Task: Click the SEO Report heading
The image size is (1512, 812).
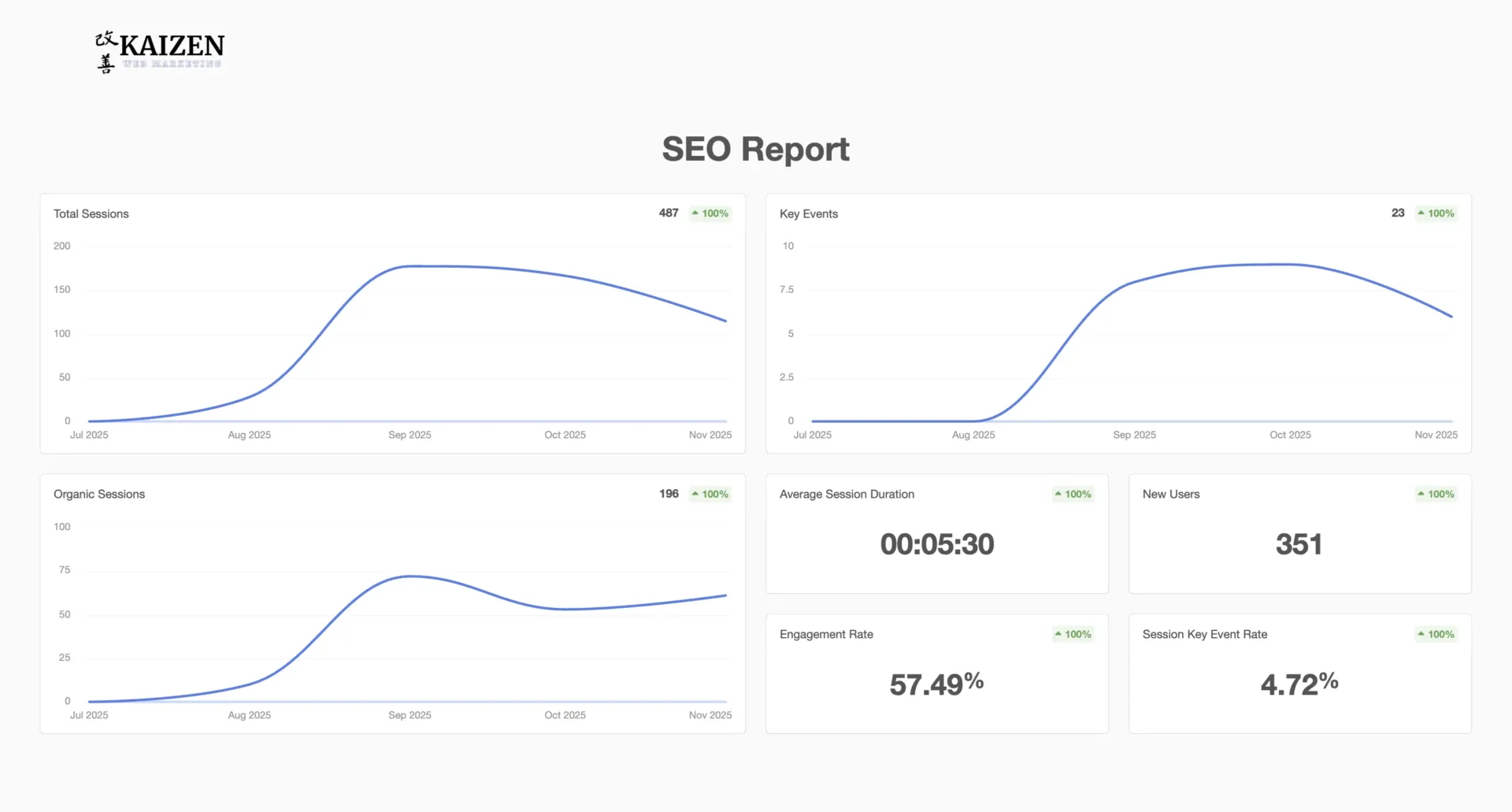Action: (755, 148)
